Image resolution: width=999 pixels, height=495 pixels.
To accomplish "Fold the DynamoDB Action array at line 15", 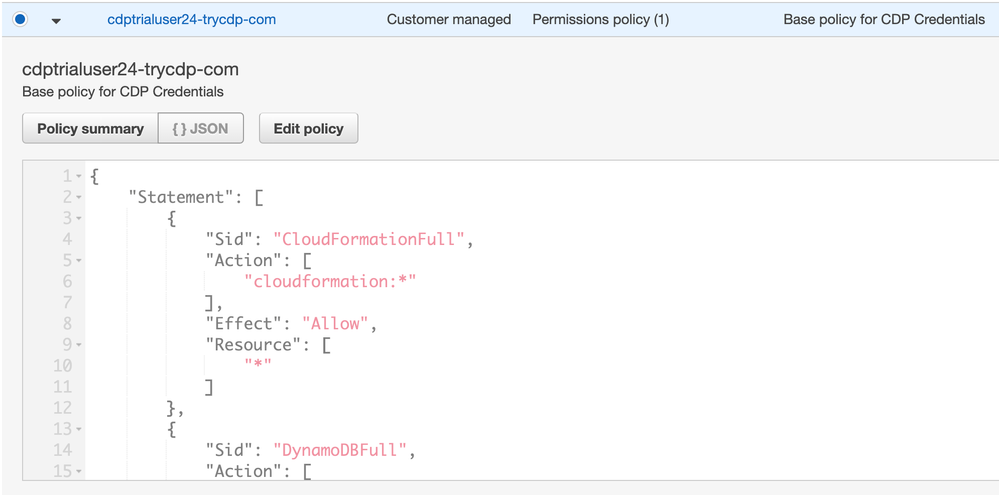I will 79,471.
